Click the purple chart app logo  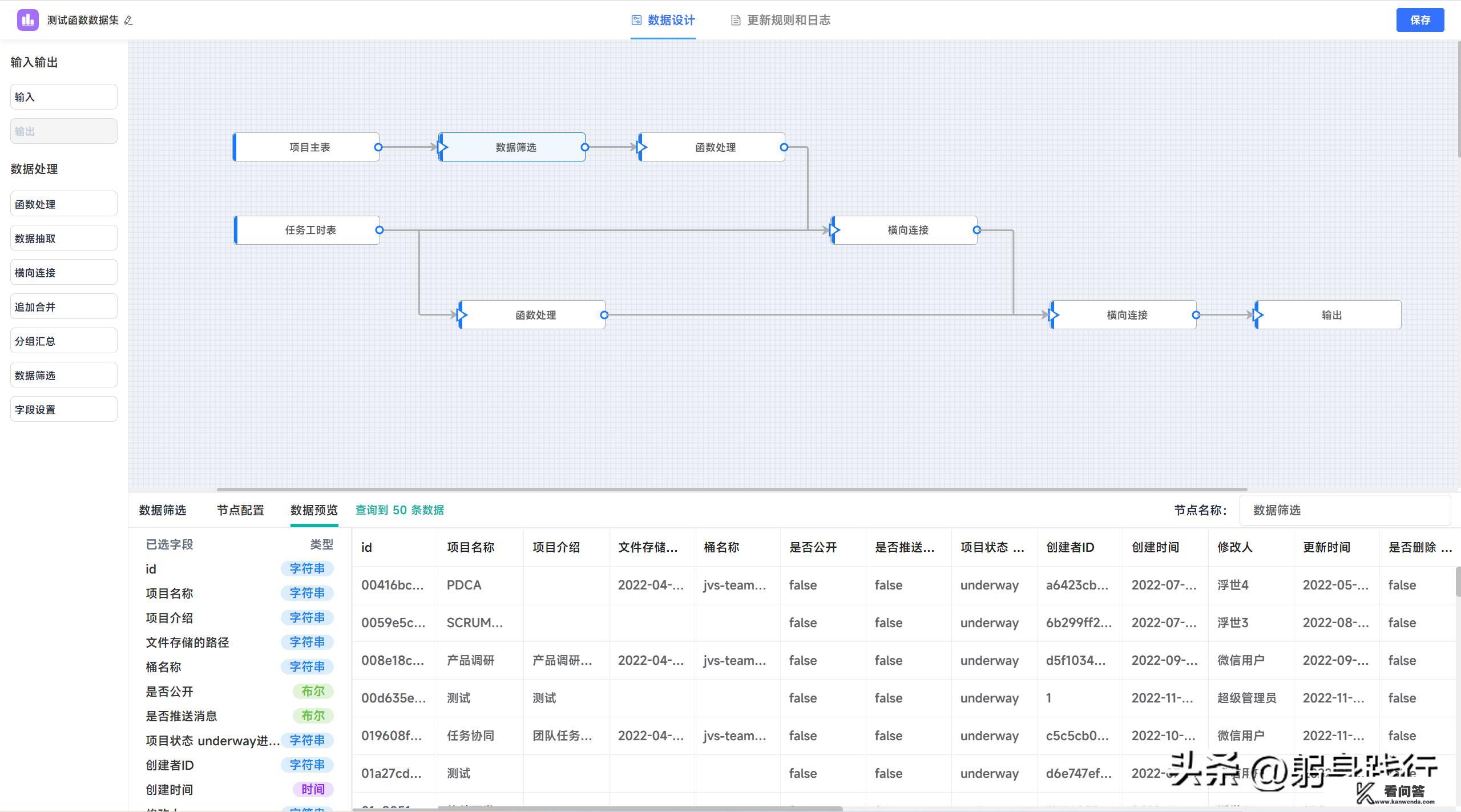coord(27,20)
